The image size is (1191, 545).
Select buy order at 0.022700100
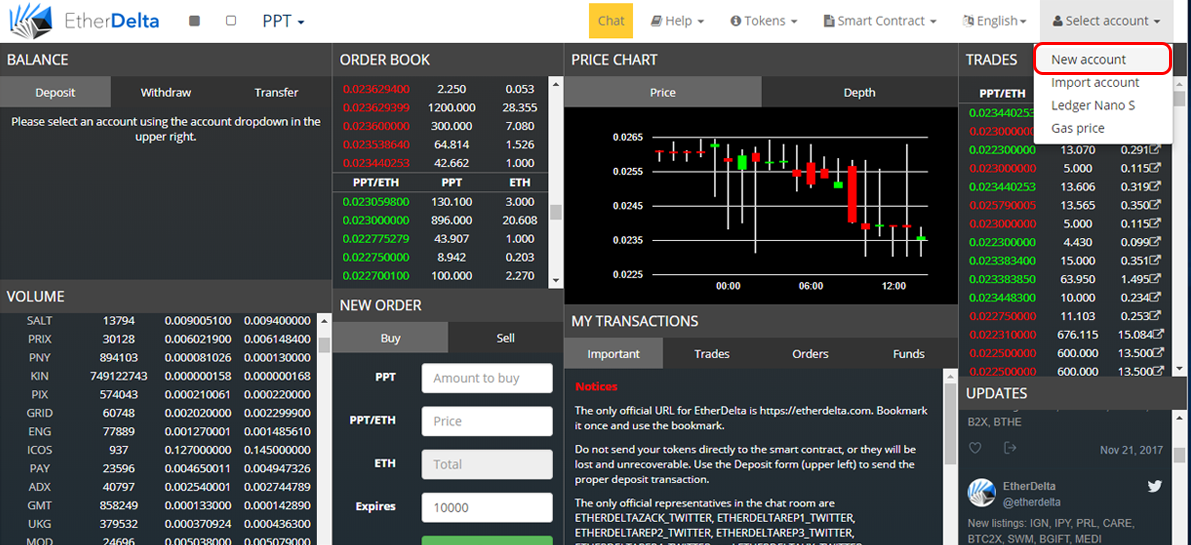pos(441,276)
